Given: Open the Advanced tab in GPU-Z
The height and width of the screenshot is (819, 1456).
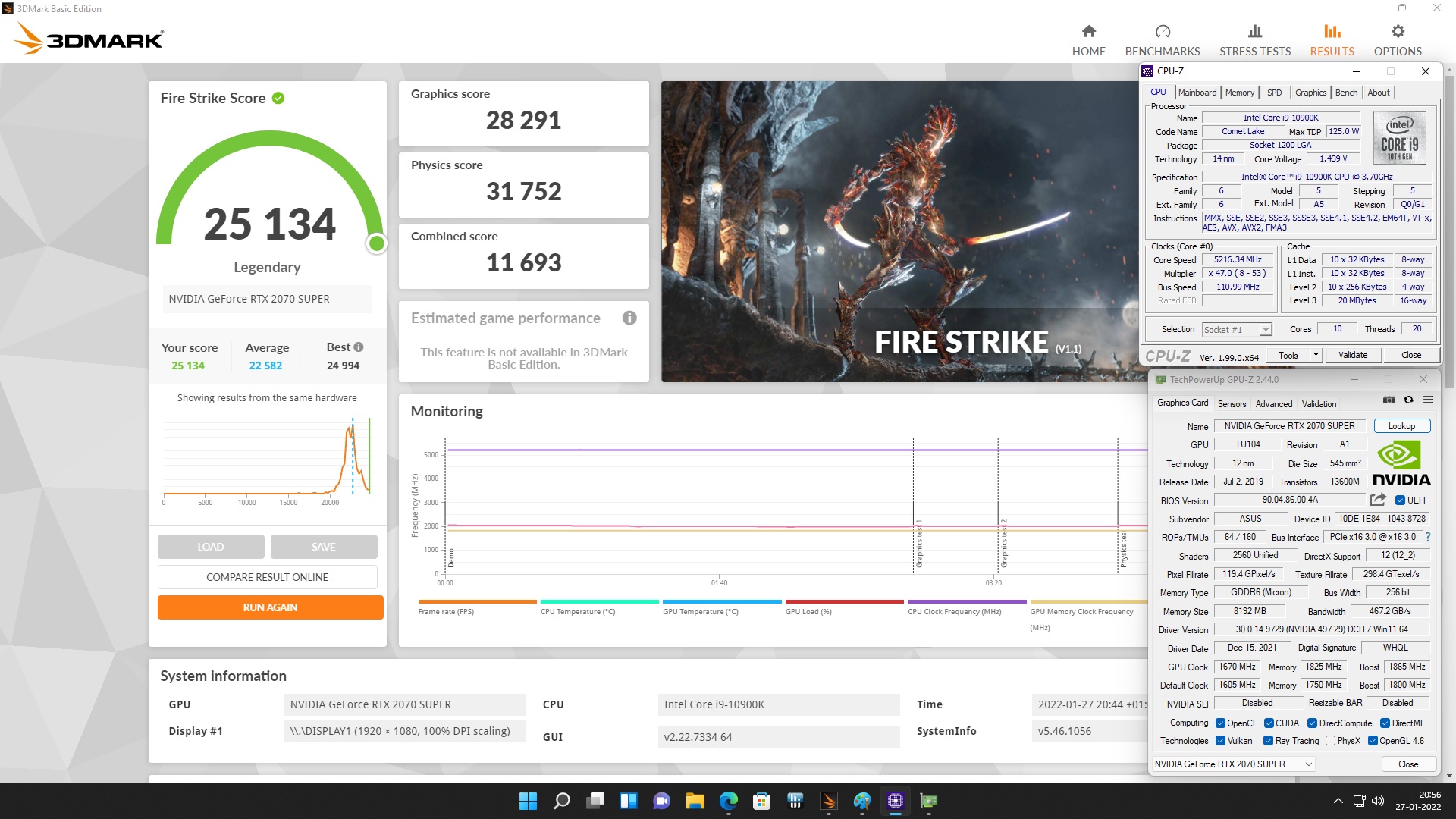Looking at the screenshot, I should pos(1274,404).
